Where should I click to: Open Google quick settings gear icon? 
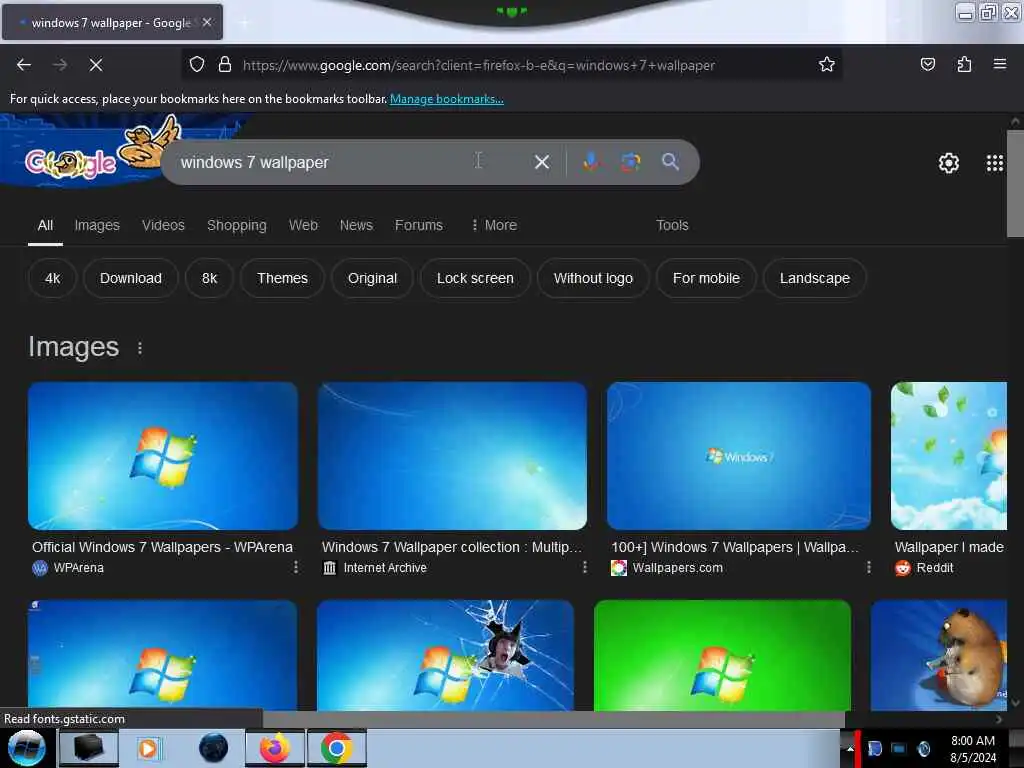point(948,163)
